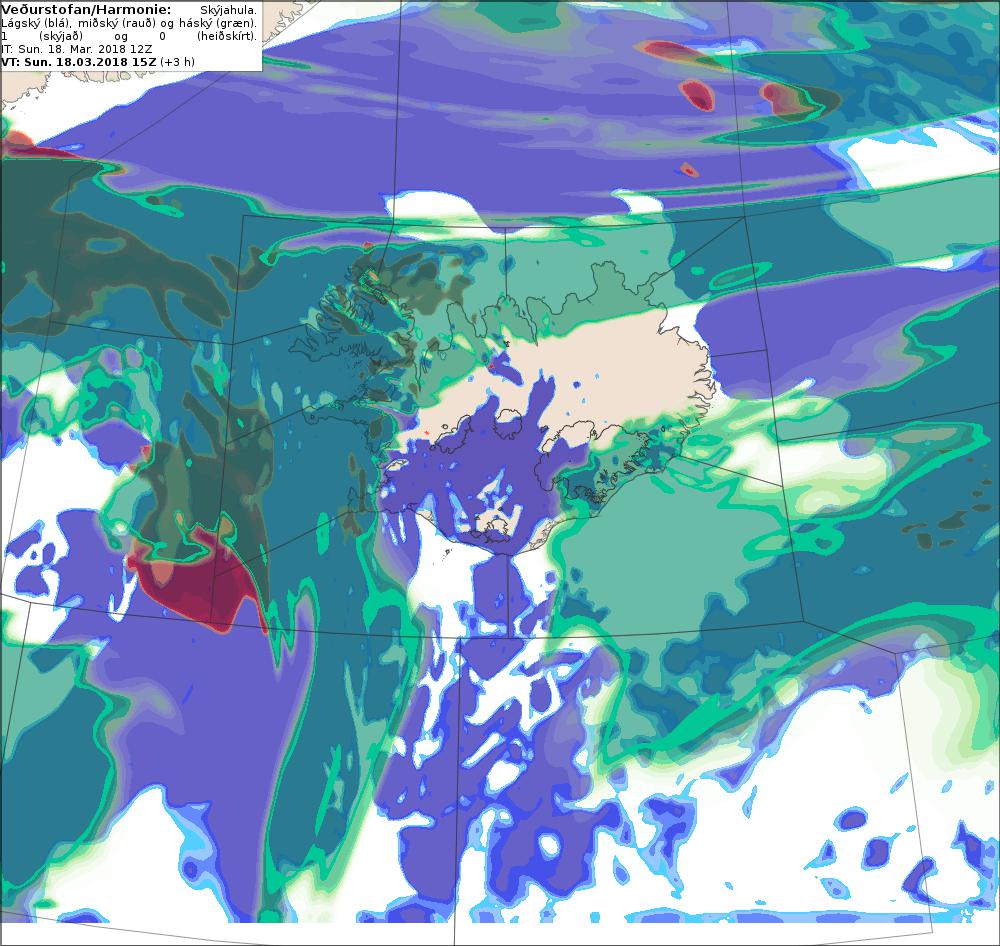1000x946 pixels.
Task: Click the 'Lágský (blá), miðský (rauð)' legend line
Action: point(129,23)
